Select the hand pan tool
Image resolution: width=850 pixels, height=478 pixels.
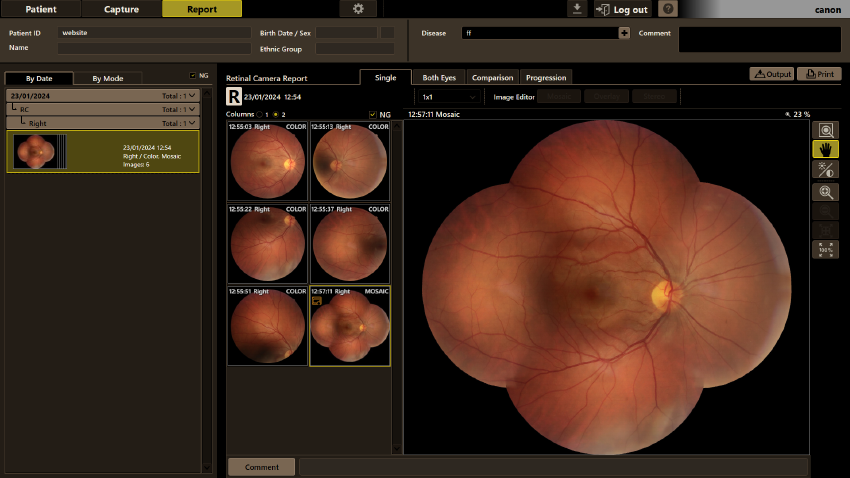825,150
